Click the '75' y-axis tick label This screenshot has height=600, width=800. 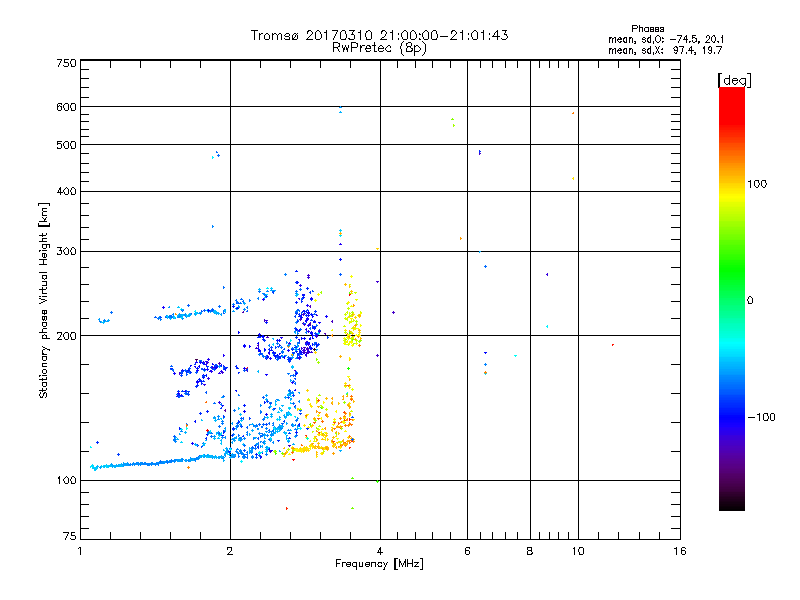click(x=70, y=536)
